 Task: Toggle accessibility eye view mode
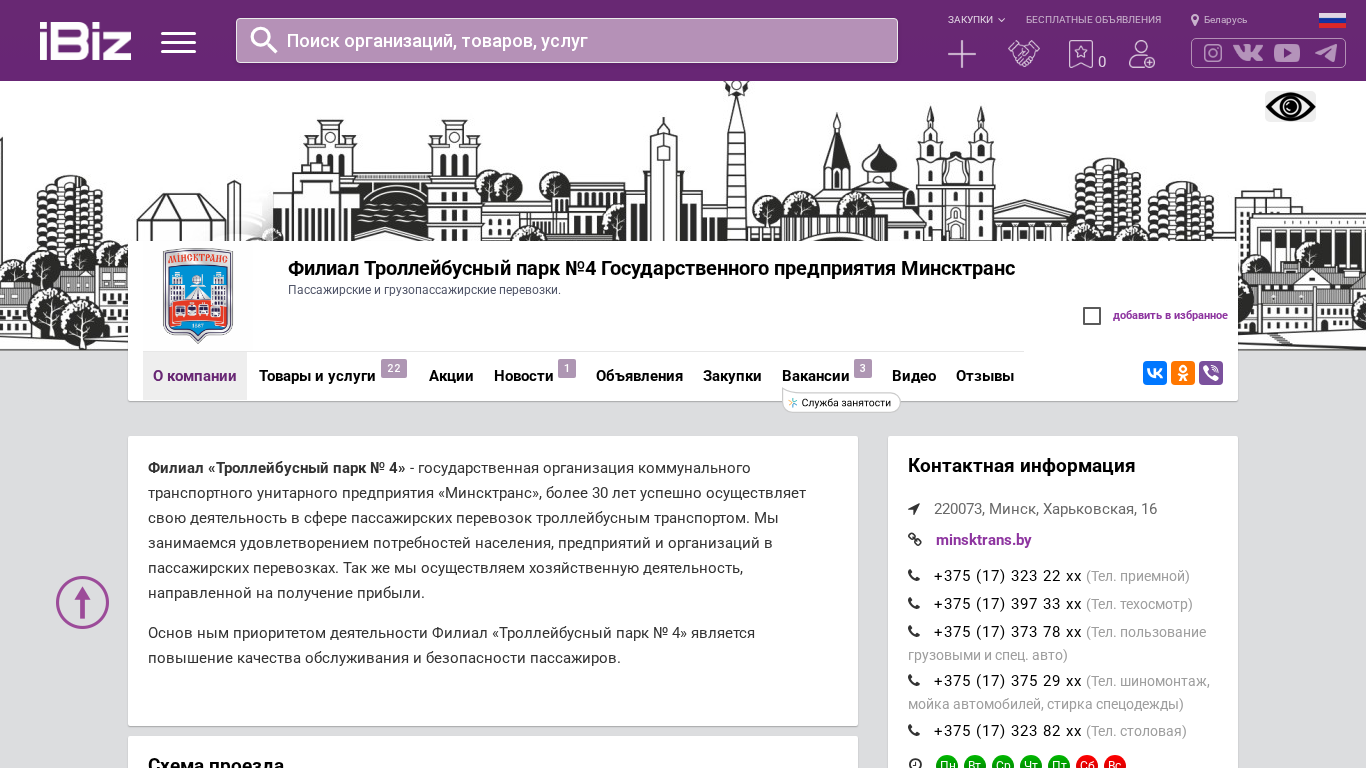(1290, 107)
